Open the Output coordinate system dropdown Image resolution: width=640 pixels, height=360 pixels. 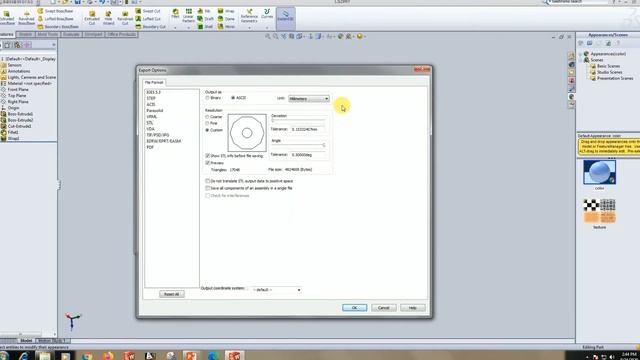pyautogui.click(x=276, y=290)
